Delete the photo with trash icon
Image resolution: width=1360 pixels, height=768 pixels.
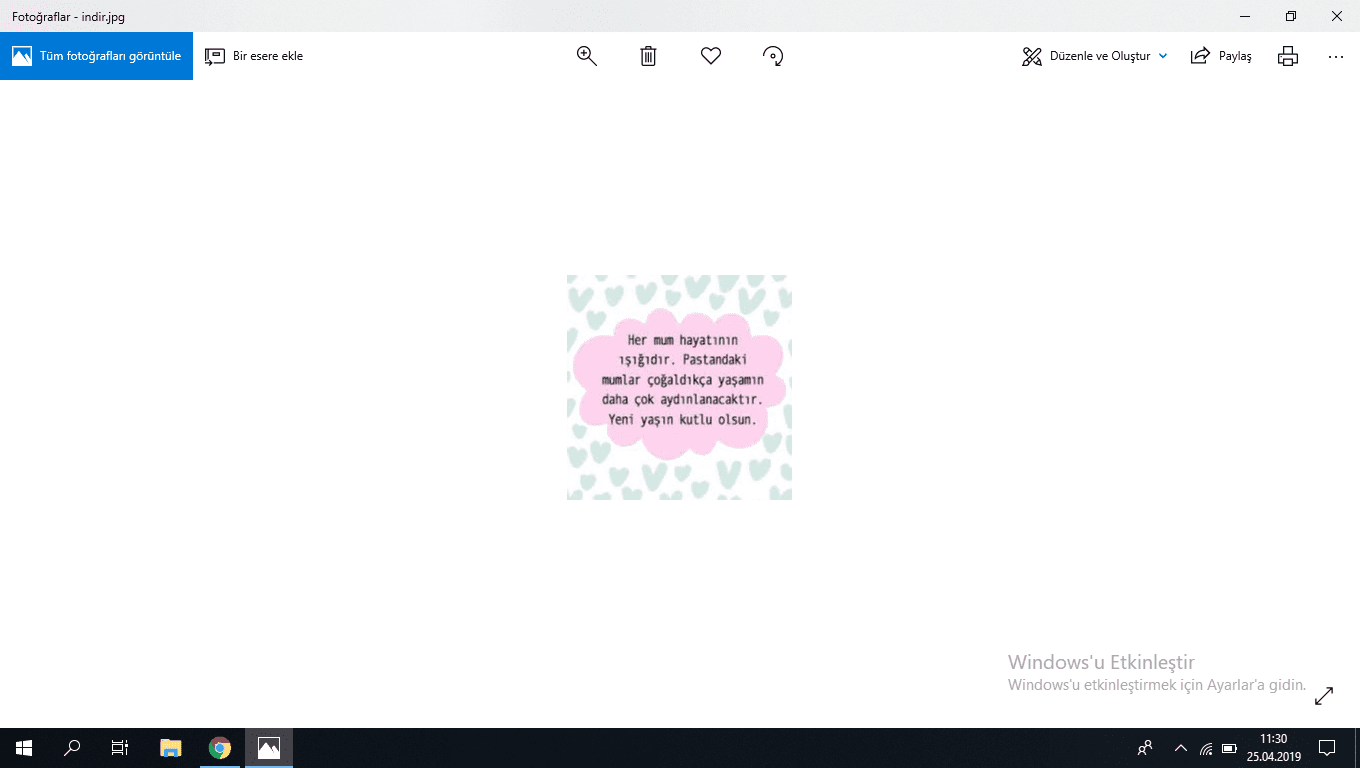click(x=648, y=56)
